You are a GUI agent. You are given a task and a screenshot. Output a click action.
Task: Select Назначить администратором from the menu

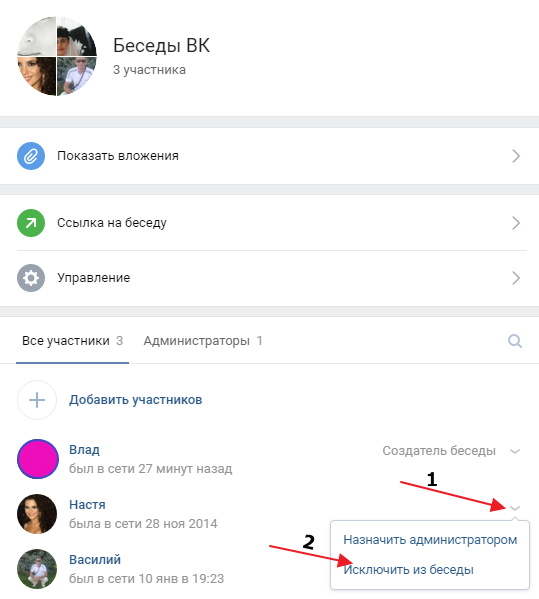(x=430, y=540)
